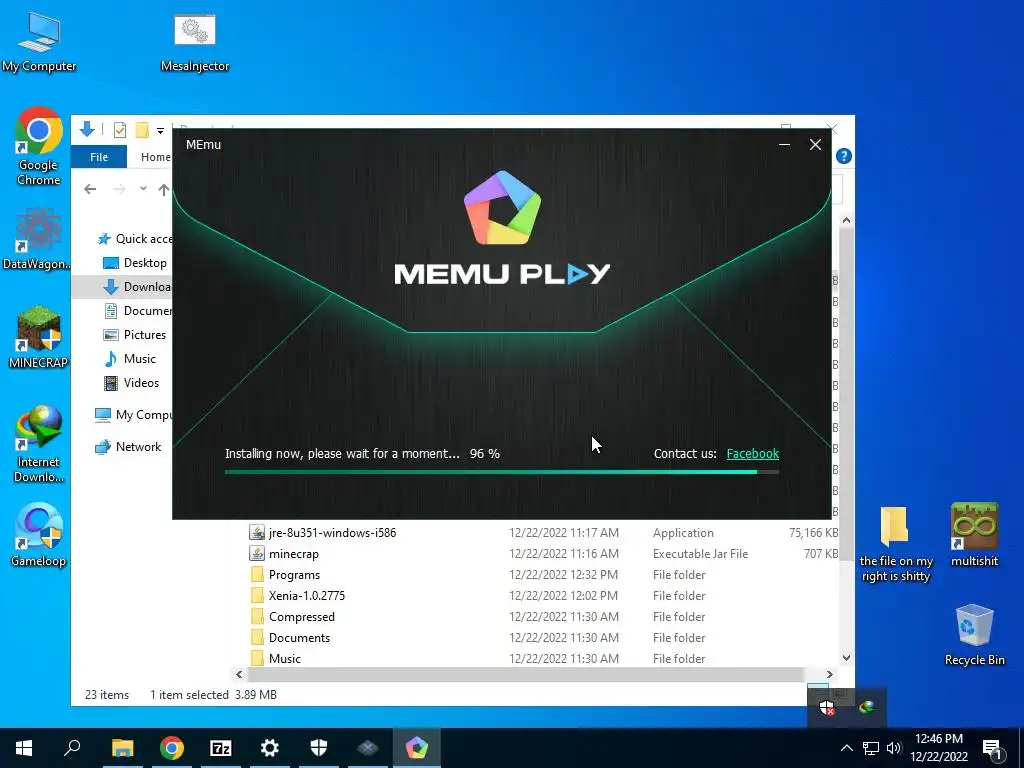The width and height of the screenshot is (1024, 768).
Task: Select the Compressed folder row
Action: point(542,616)
